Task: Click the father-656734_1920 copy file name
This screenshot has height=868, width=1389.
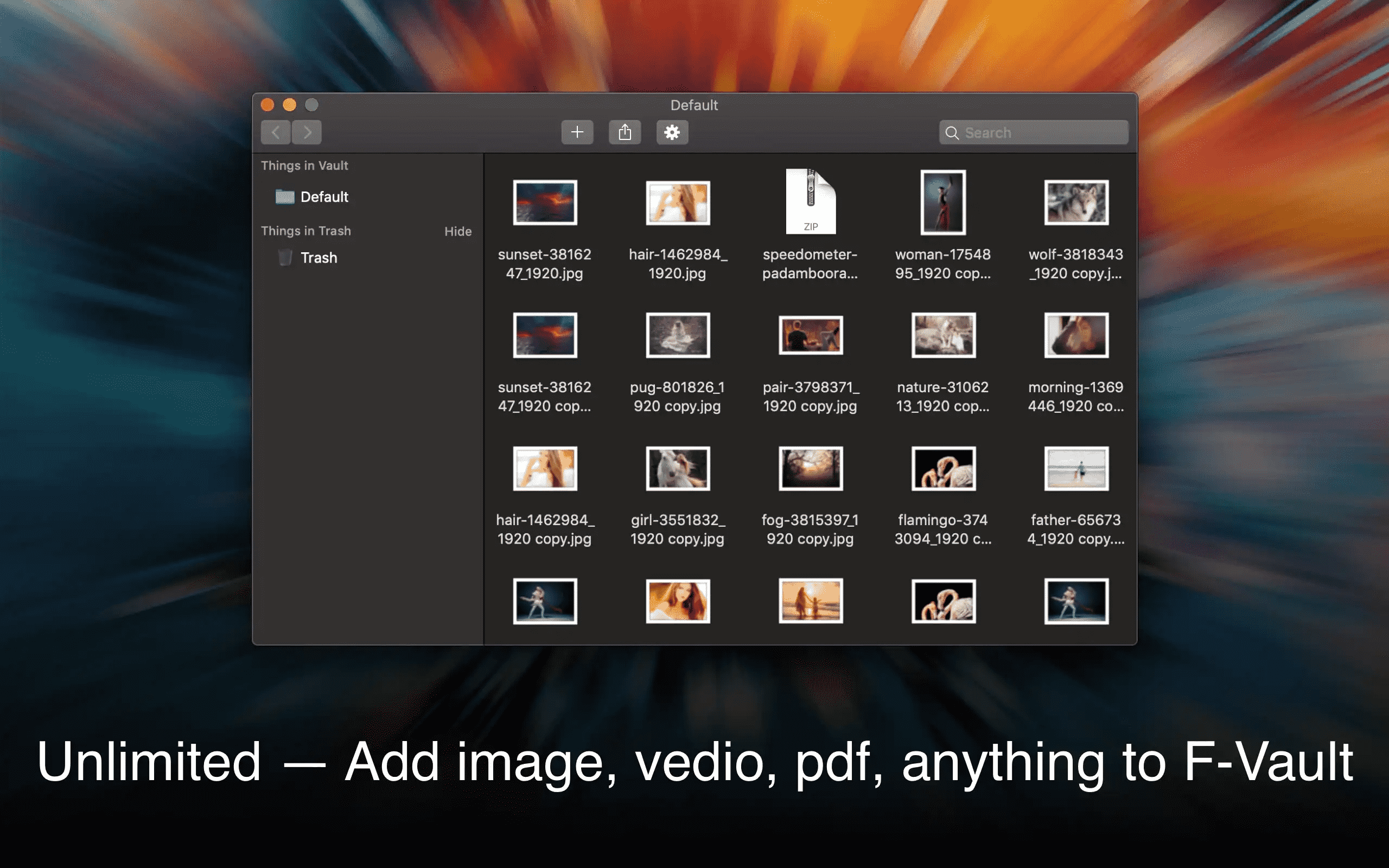Action: click(1075, 529)
